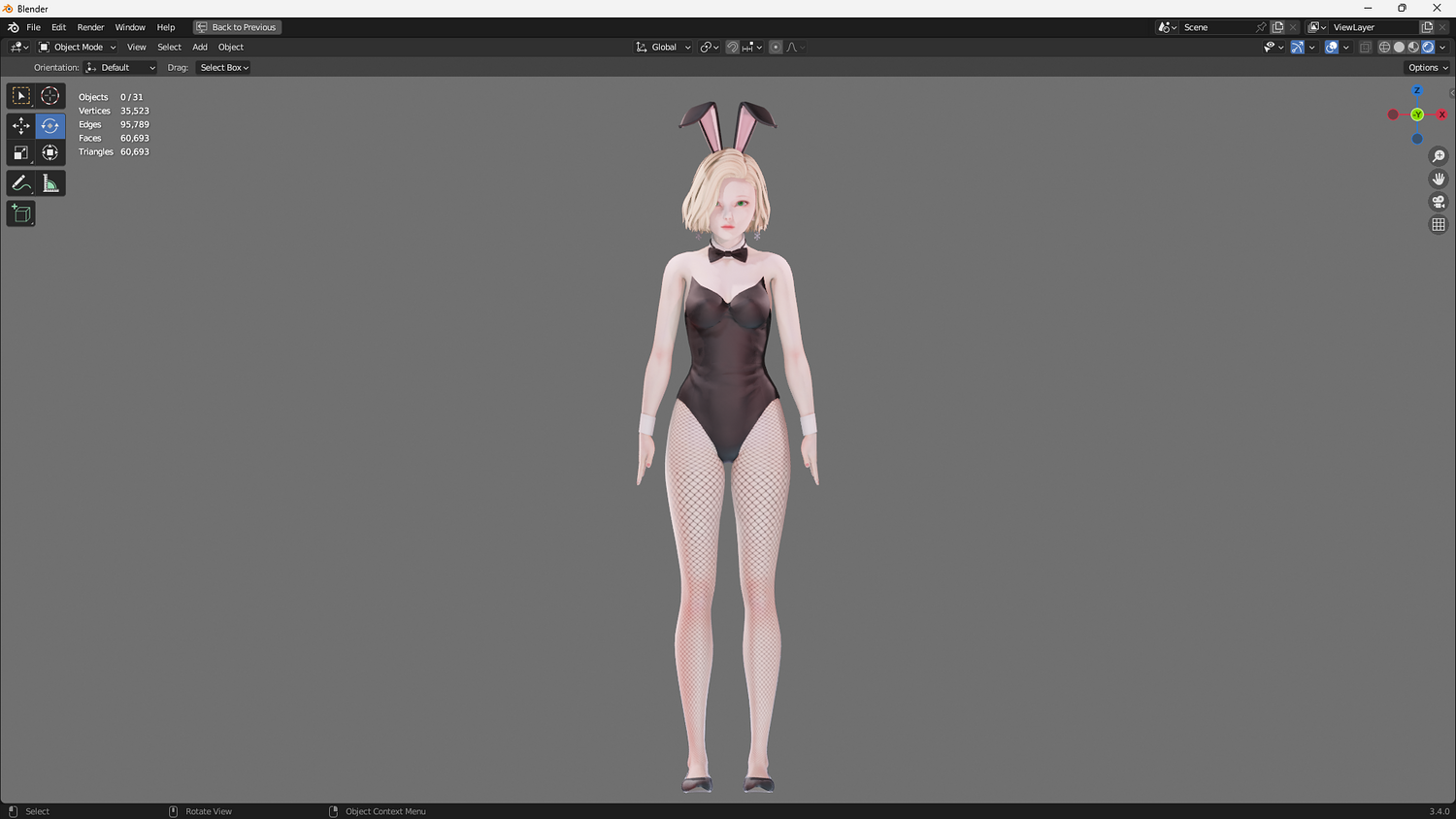The height and width of the screenshot is (819, 1456).
Task: Click the proportional editing falloff icon
Action: [795, 47]
